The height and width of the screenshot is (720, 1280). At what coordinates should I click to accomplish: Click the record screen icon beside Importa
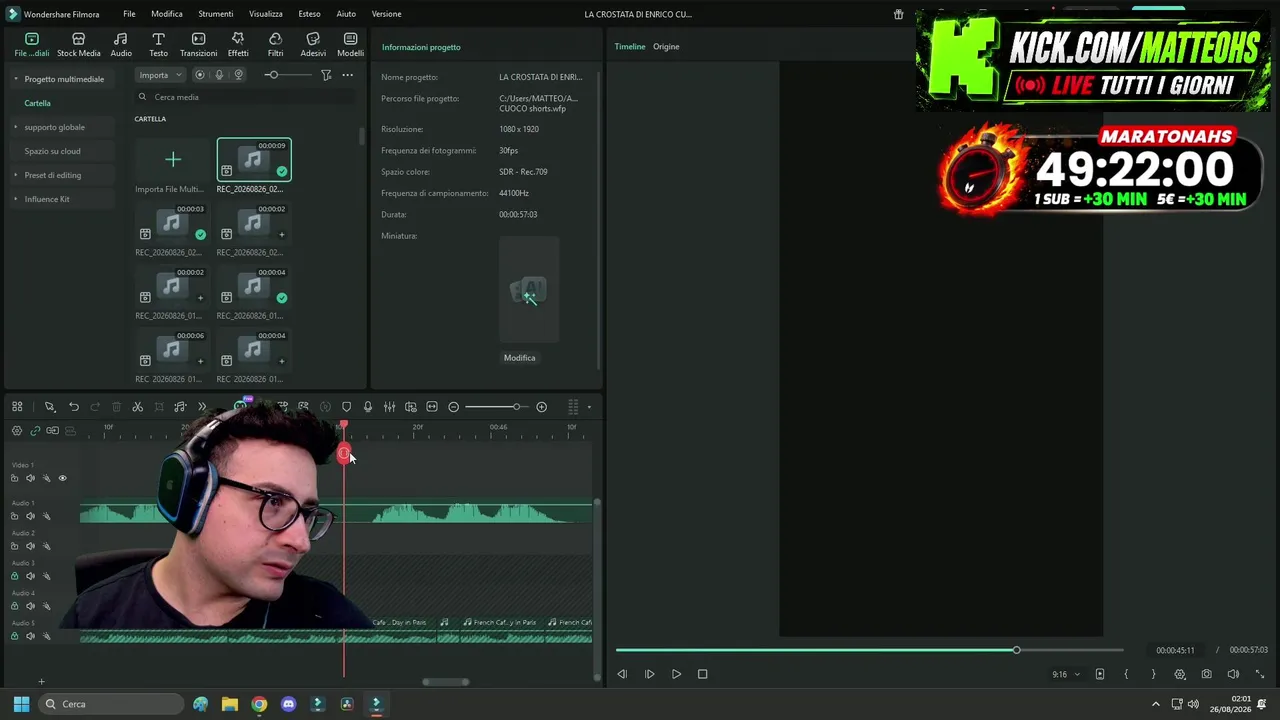(x=200, y=75)
